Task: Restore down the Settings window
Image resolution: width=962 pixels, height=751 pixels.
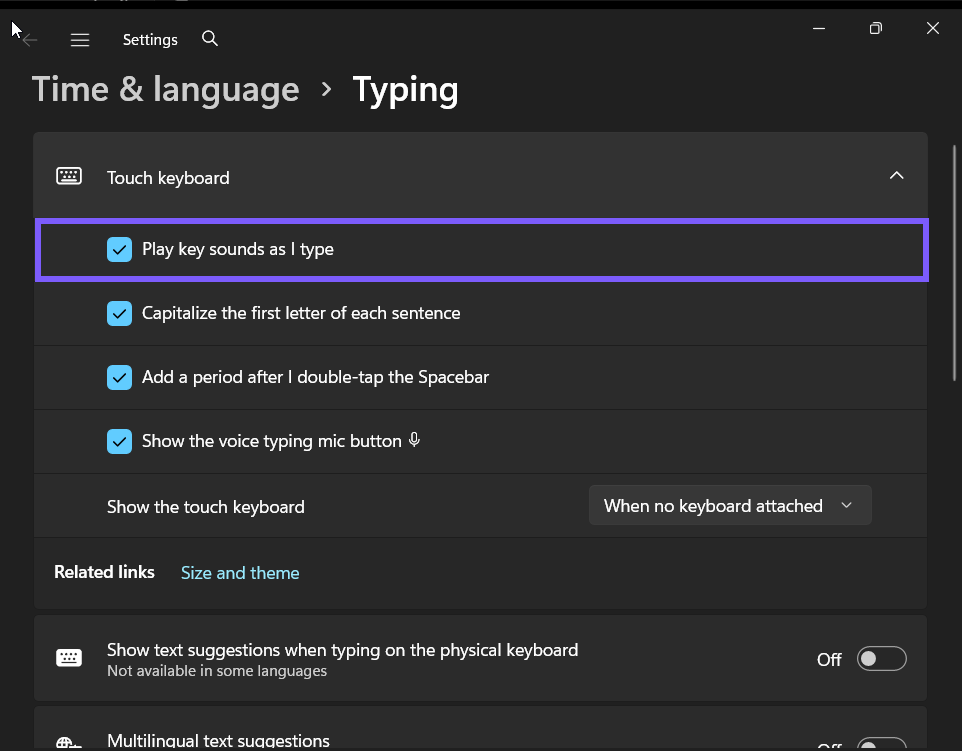Action: [875, 28]
